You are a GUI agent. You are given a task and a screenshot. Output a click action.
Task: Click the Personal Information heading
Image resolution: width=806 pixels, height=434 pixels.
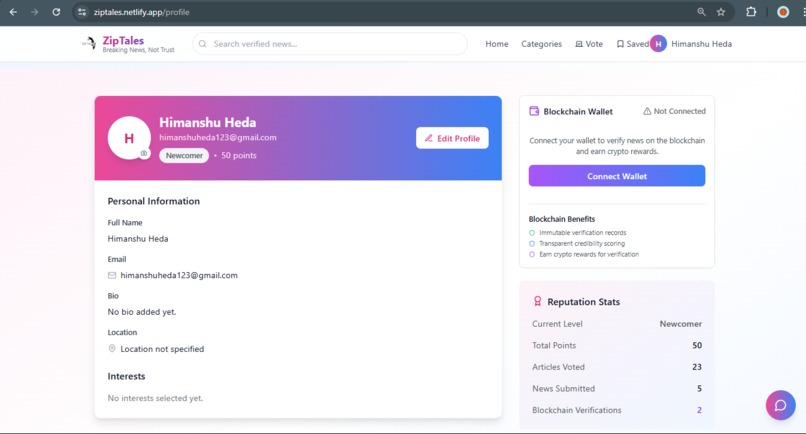click(154, 201)
